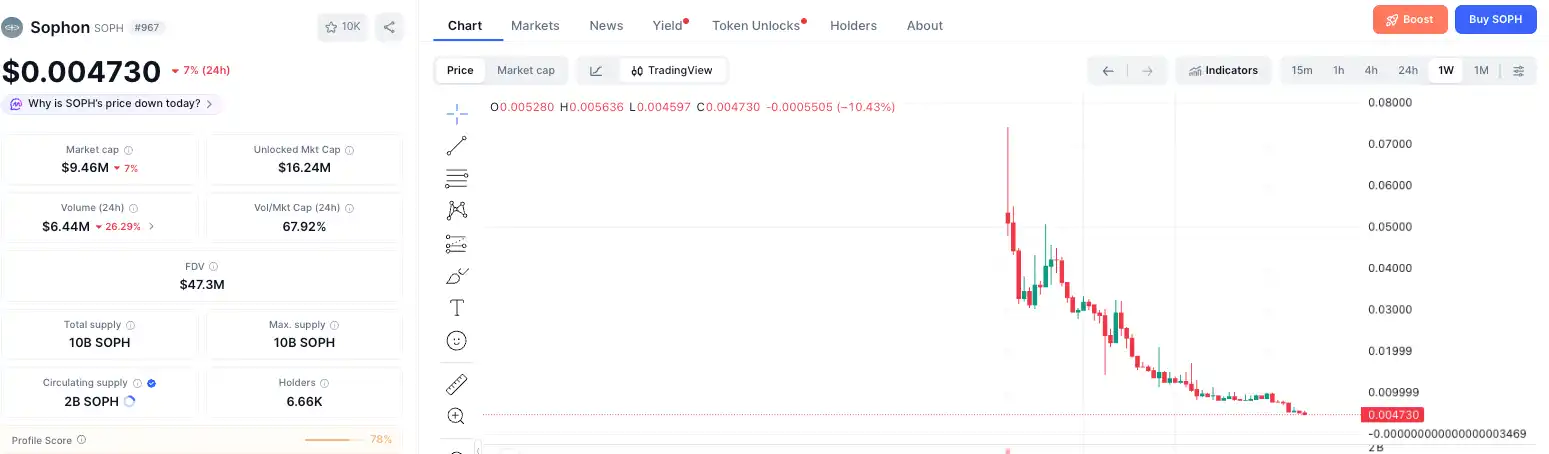Viewport: 1549px width, 454px height.
Task: Set chart interval to 1W
Action: (x=1446, y=70)
